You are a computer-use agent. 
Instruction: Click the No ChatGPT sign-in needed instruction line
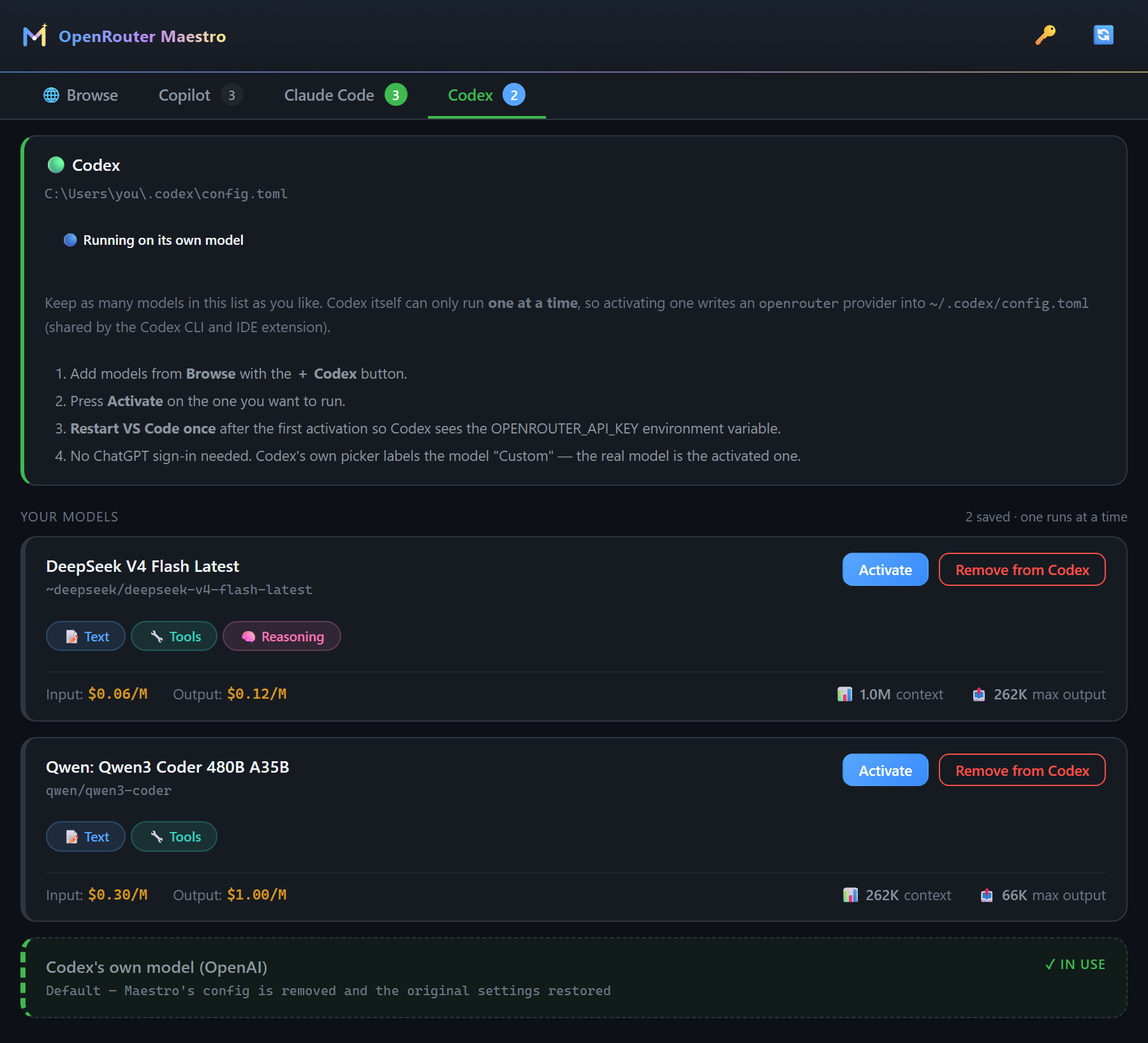click(436, 456)
